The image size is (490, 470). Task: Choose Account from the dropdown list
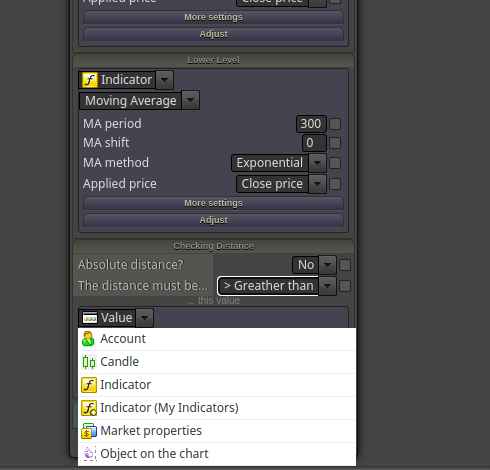217,339
